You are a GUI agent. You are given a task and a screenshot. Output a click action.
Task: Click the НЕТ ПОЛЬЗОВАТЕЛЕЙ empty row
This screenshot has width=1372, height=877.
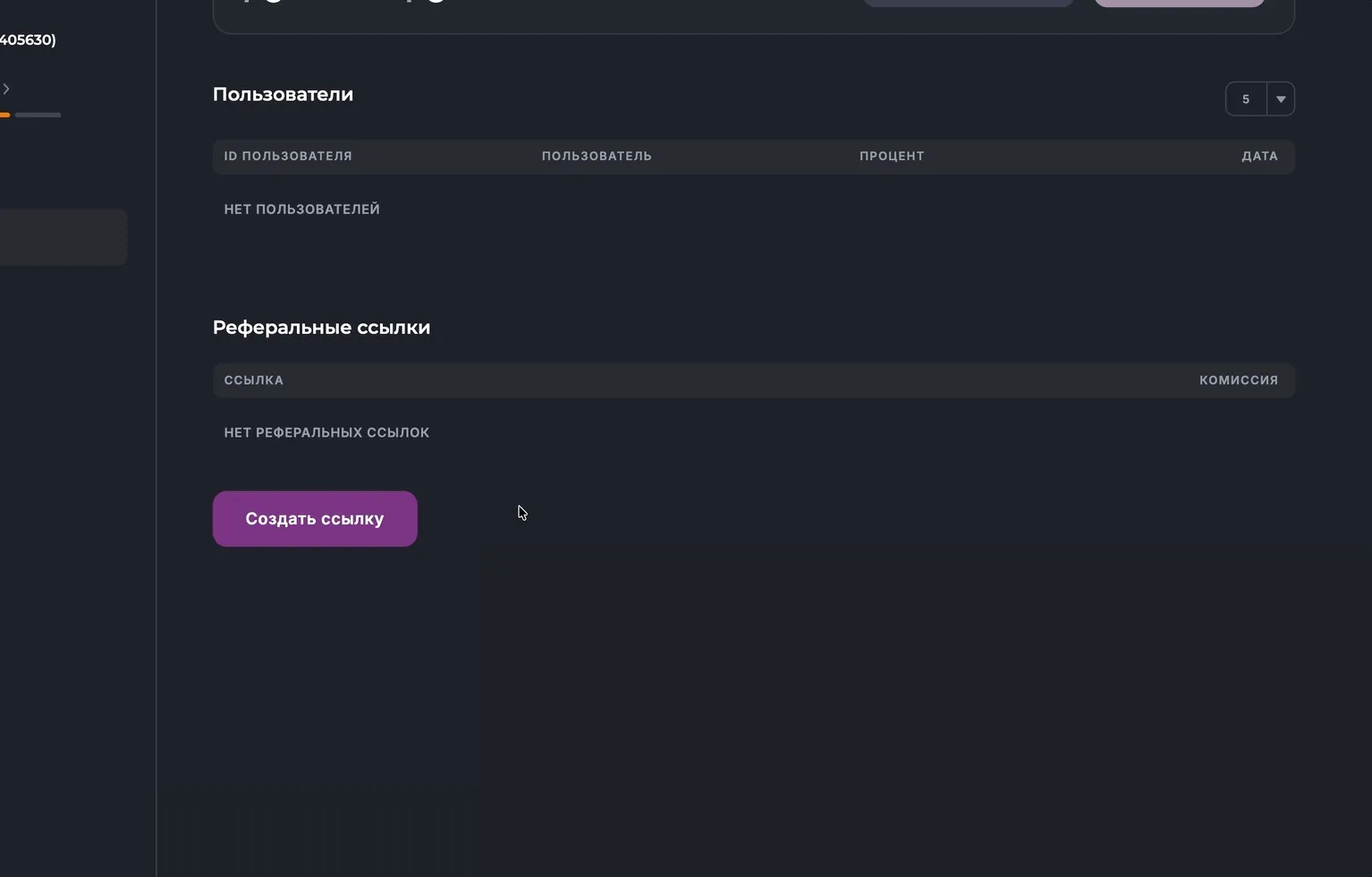[302, 209]
